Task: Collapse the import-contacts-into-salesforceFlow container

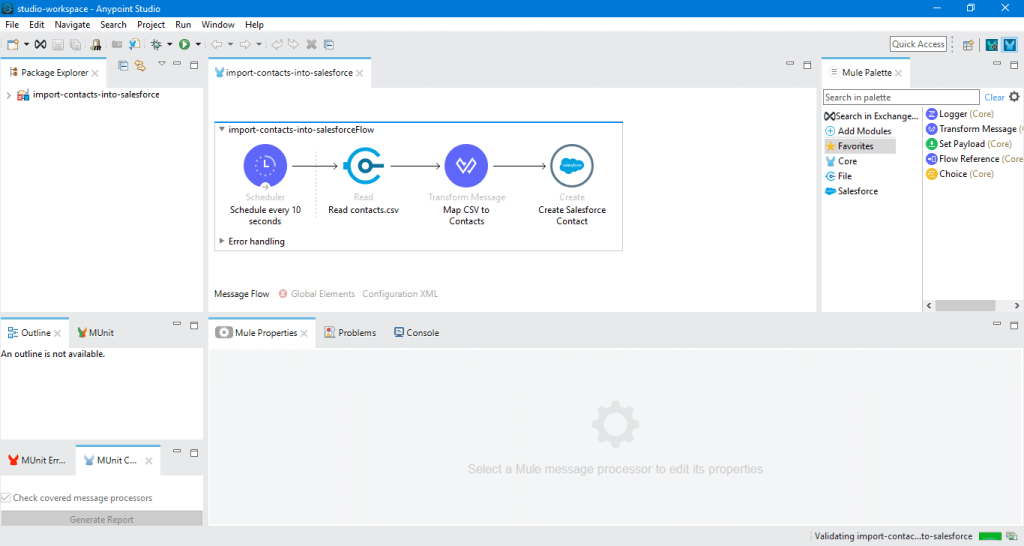Action: (x=221, y=130)
